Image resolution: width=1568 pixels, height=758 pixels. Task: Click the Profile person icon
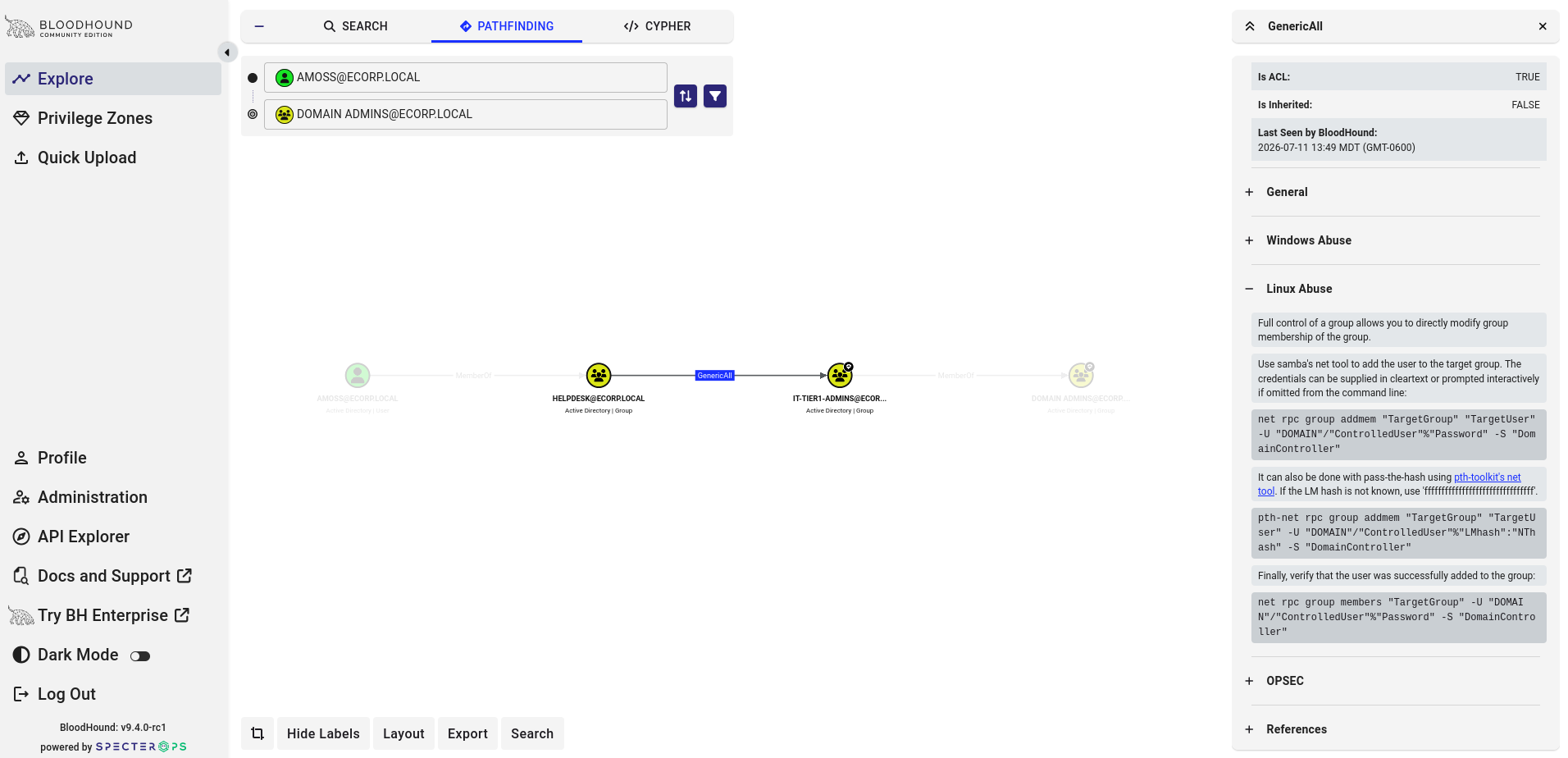(21, 458)
